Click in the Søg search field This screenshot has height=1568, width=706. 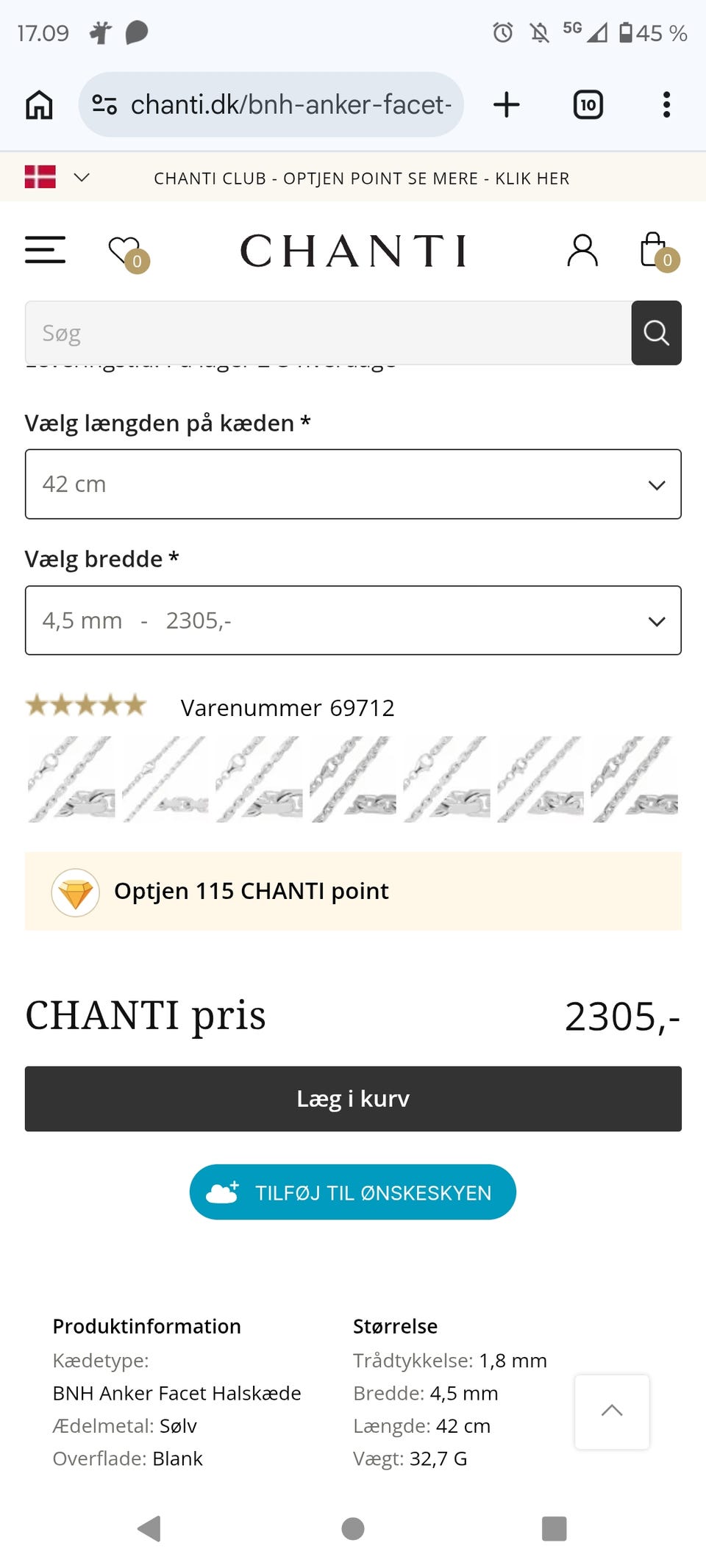(x=328, y=333)
